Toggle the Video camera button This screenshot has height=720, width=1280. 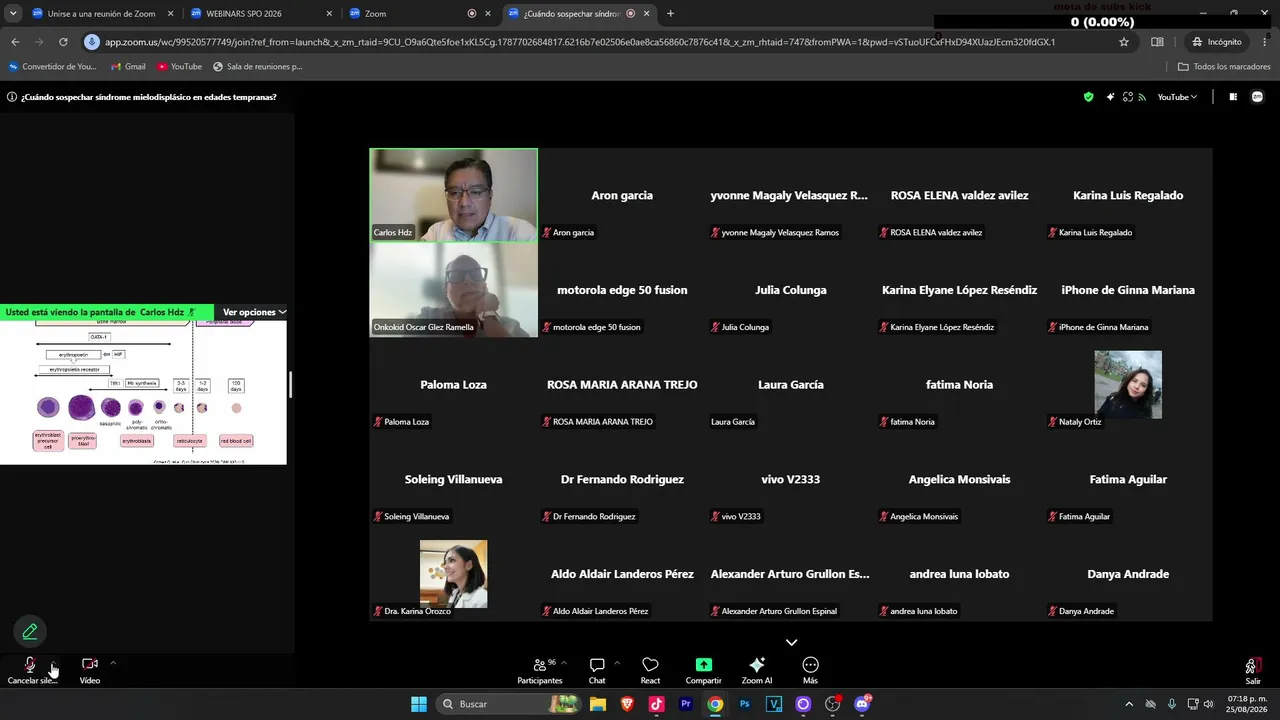tap(90, 670)
